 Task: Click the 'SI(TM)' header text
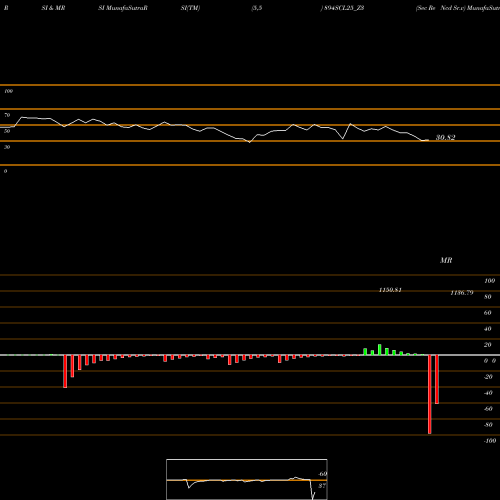[x=190, y=8]
